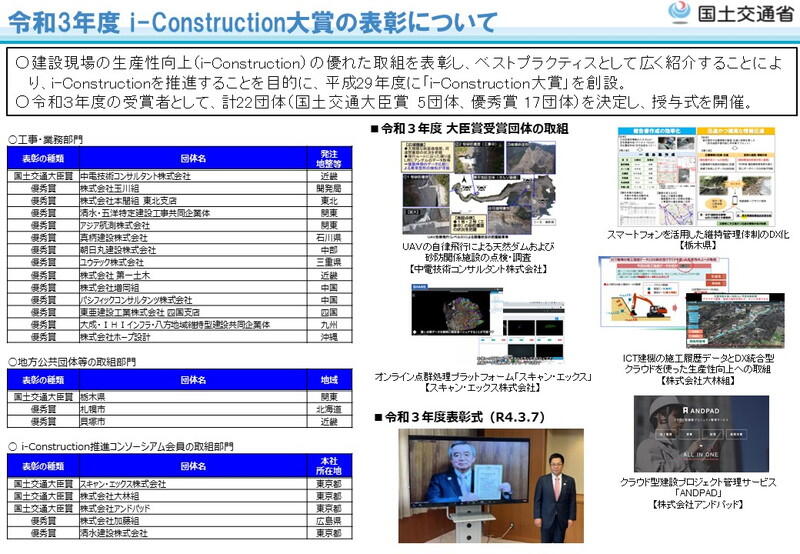This screenshot has height=554, width=800.
Task: Select the 札幌市 cell
Action: pyautogui.click(x=193, y=409)
